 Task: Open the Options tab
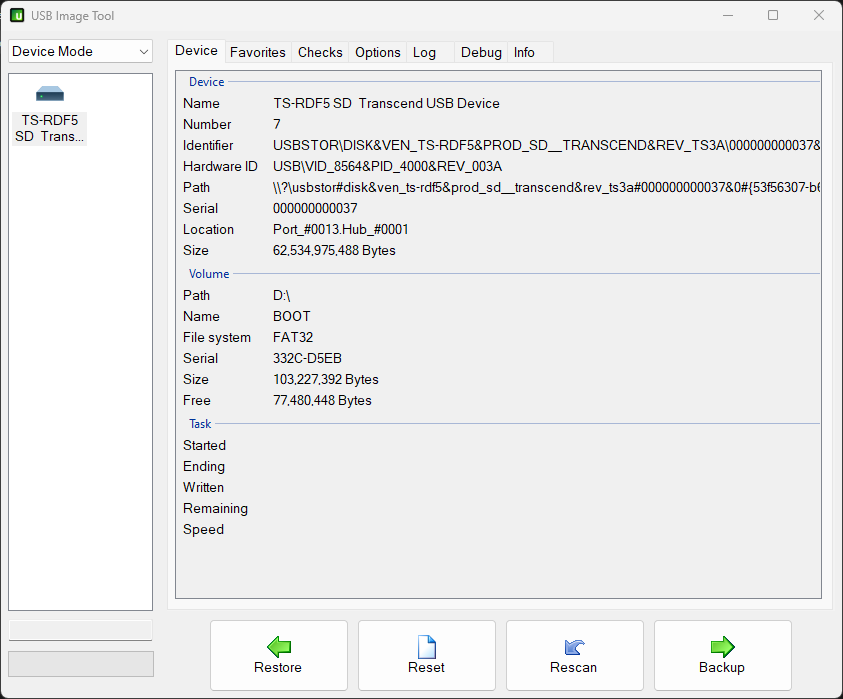pyautogui.click(x=377, y=52)
